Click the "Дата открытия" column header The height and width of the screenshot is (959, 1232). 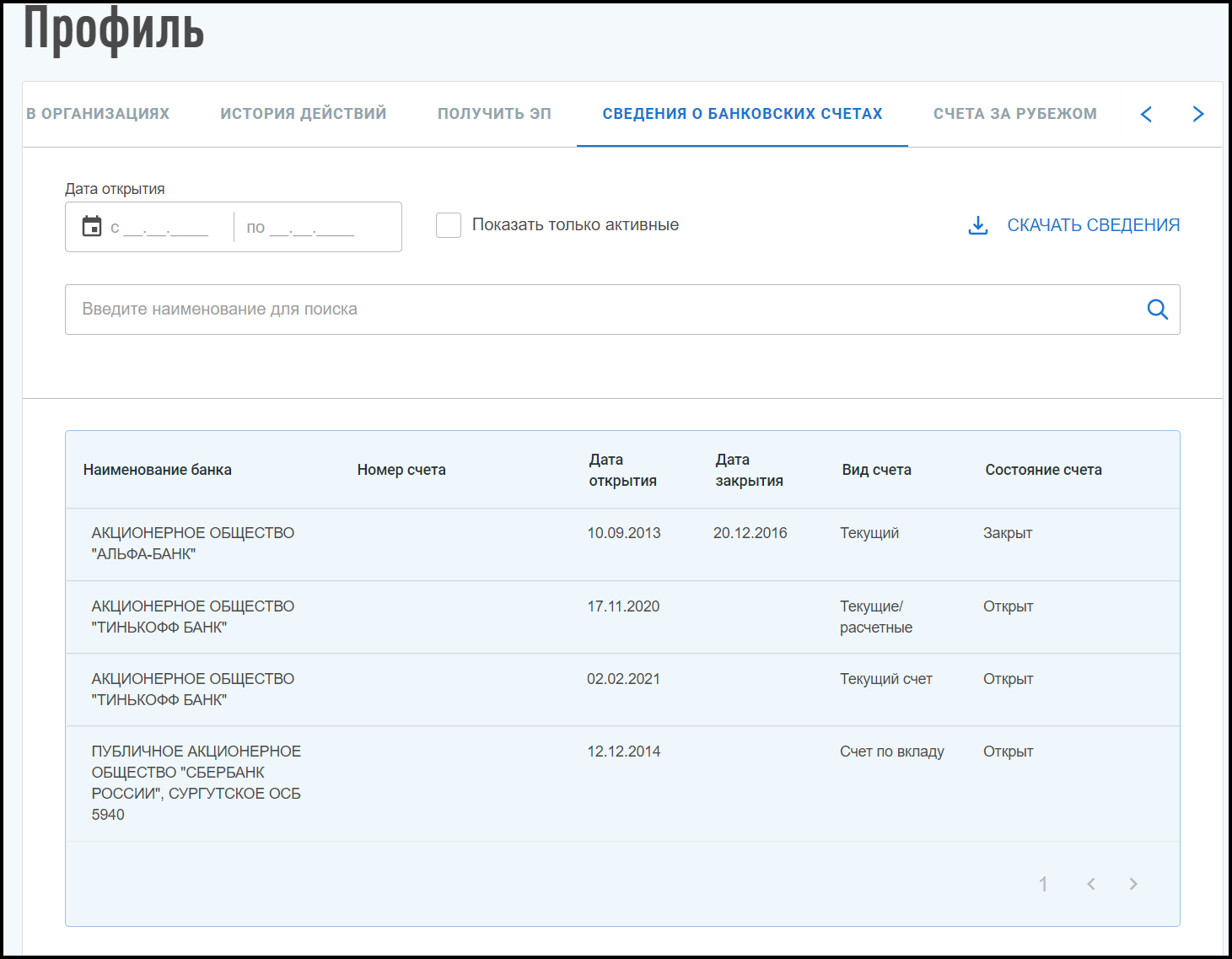point(622,470)
